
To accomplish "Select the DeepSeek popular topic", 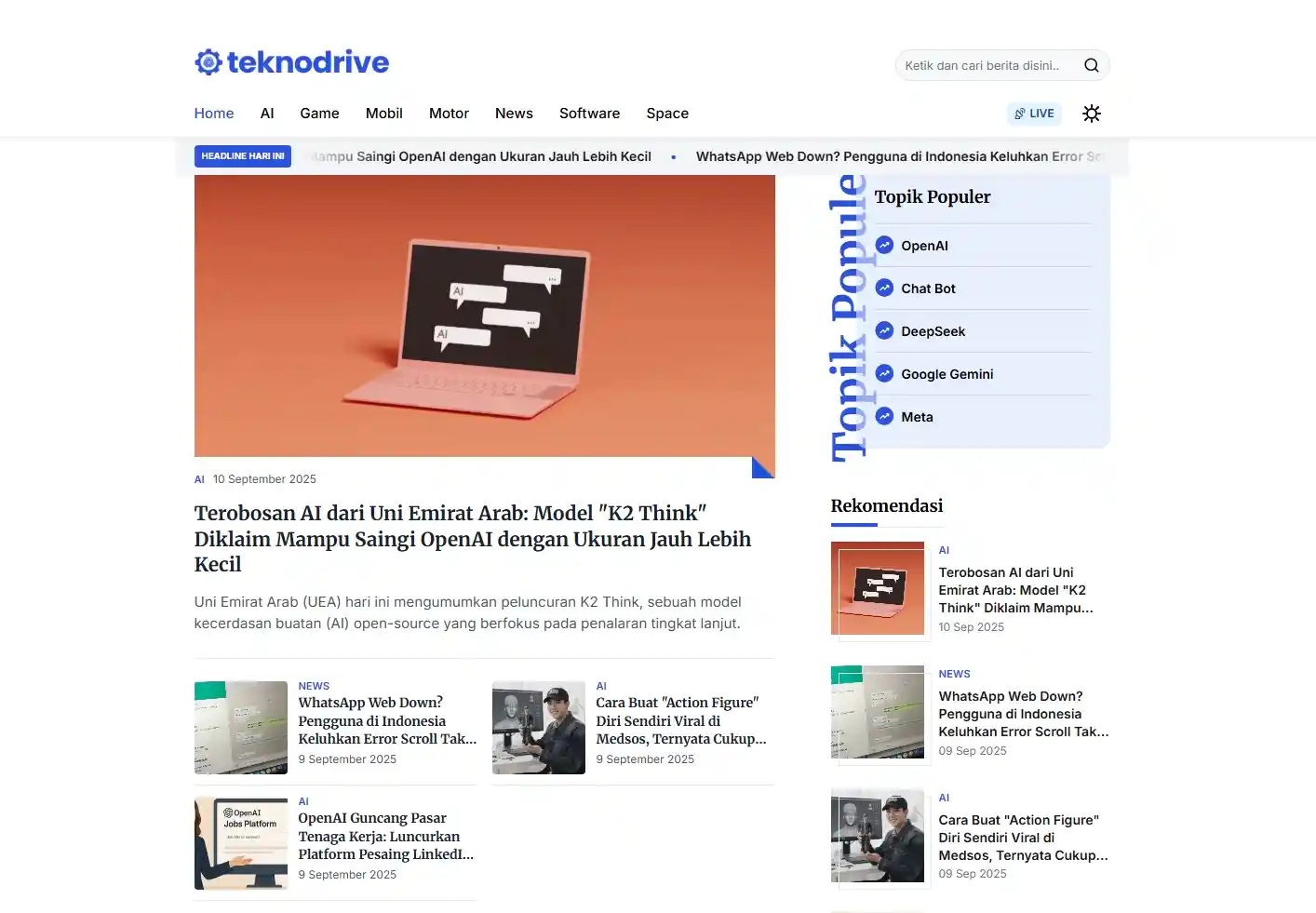I will pos(933,331).
